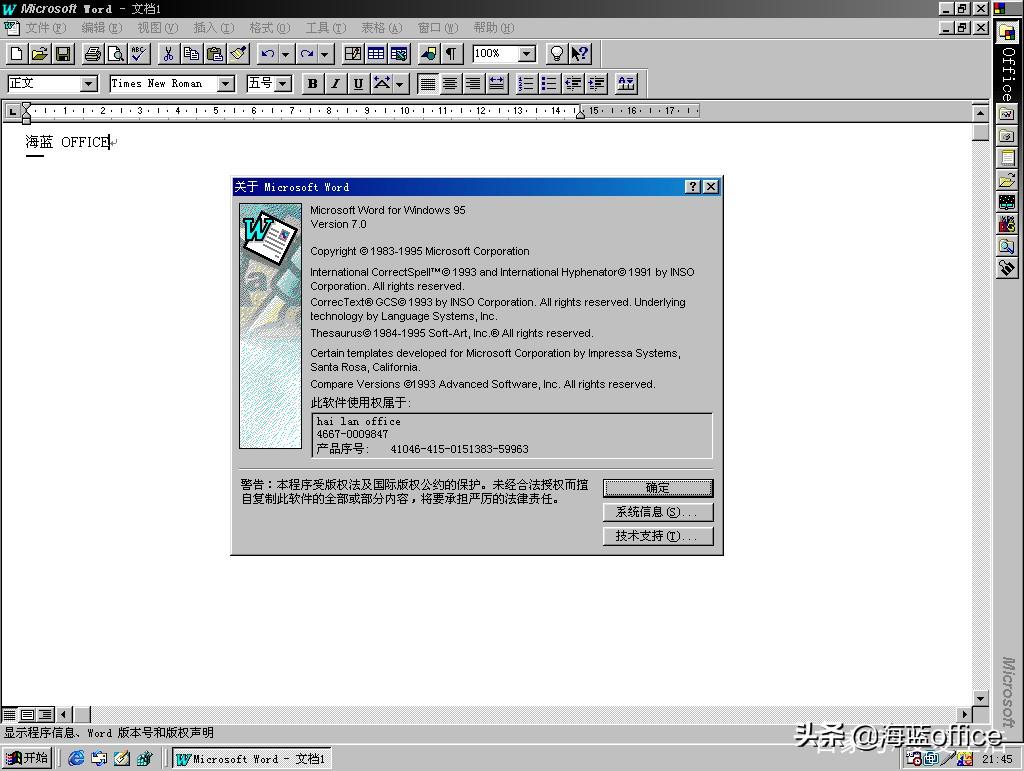
Task: Toggle justified left alignment button
Action: pos(427,84)
